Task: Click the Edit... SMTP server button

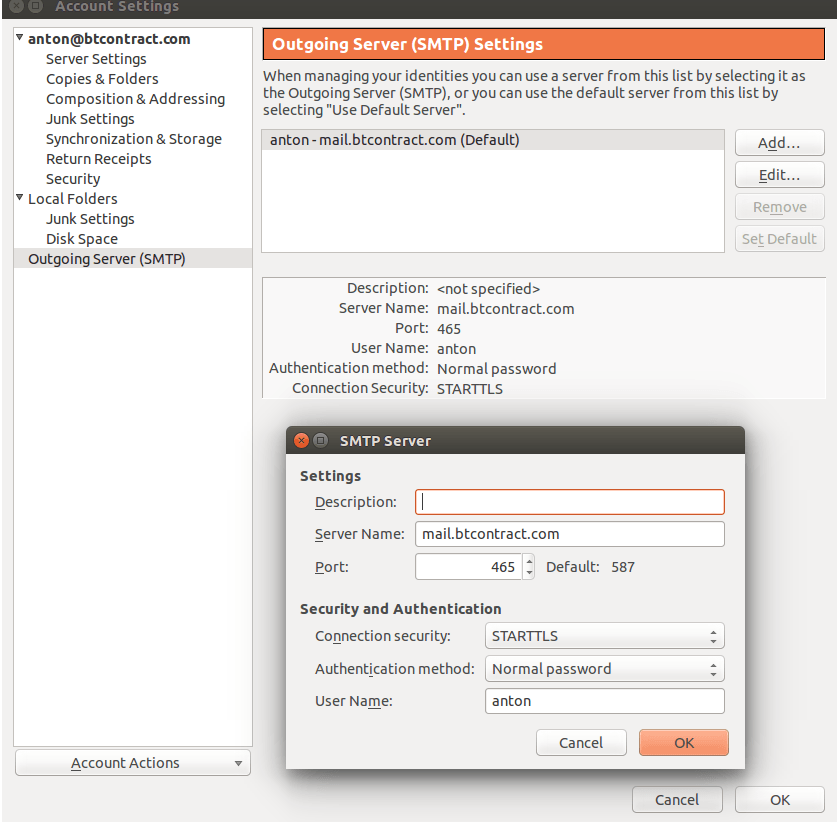Action: [779, 175]
